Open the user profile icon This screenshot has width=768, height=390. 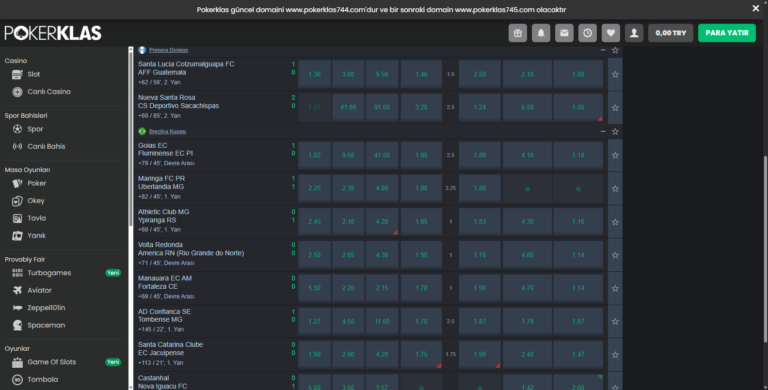tap(634, 33)
